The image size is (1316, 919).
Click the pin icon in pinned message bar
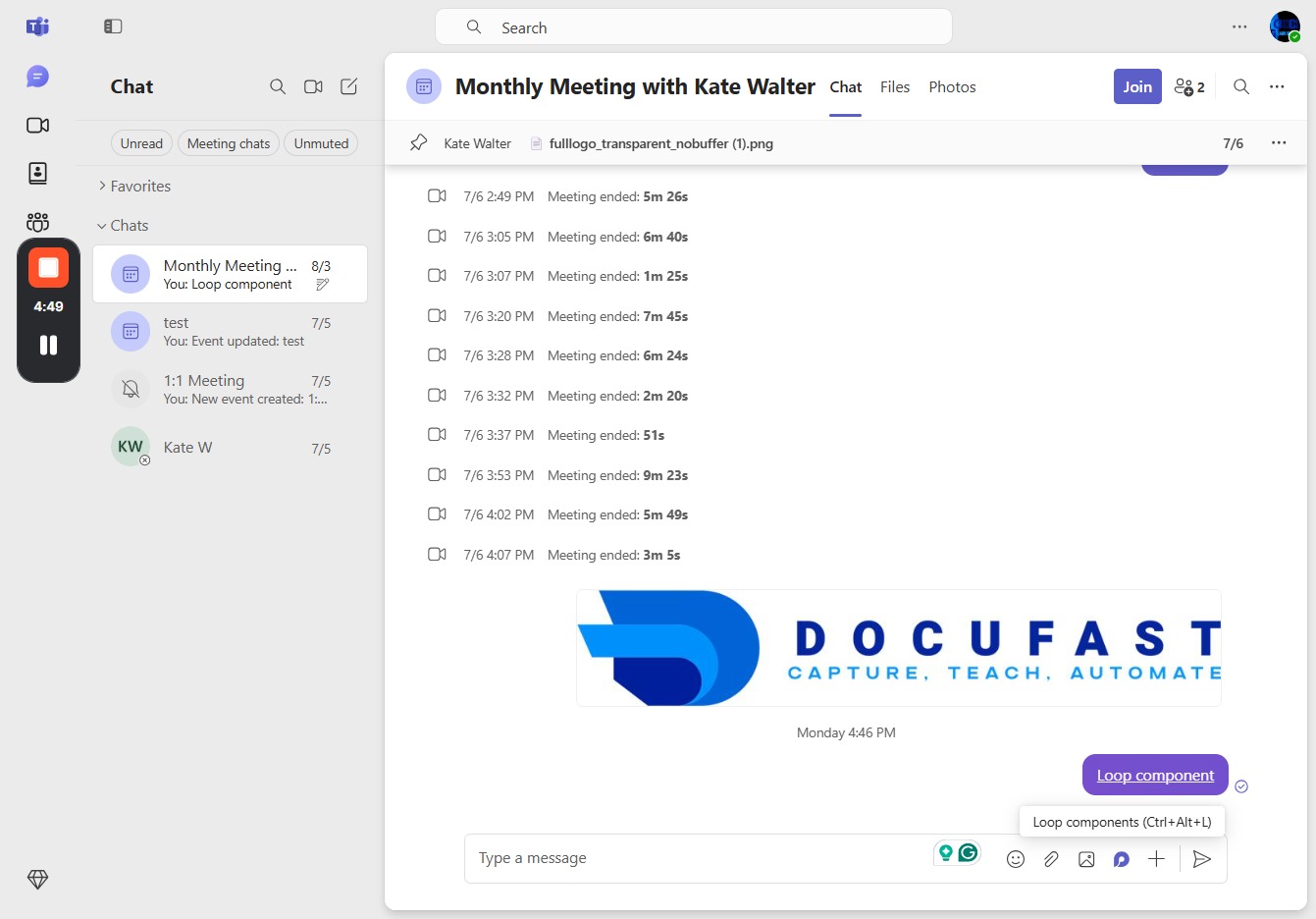click(x=419, y=142)
